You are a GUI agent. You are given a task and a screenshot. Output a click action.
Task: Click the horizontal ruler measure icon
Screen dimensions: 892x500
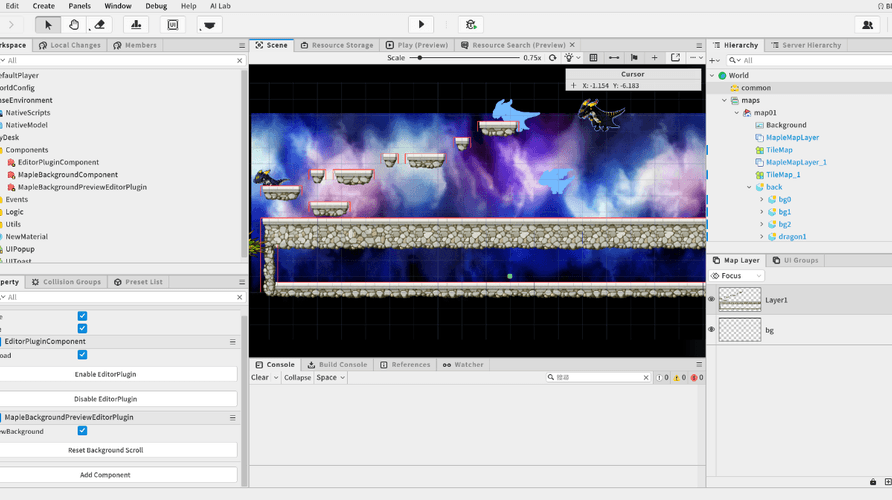(x=614, y=57)
